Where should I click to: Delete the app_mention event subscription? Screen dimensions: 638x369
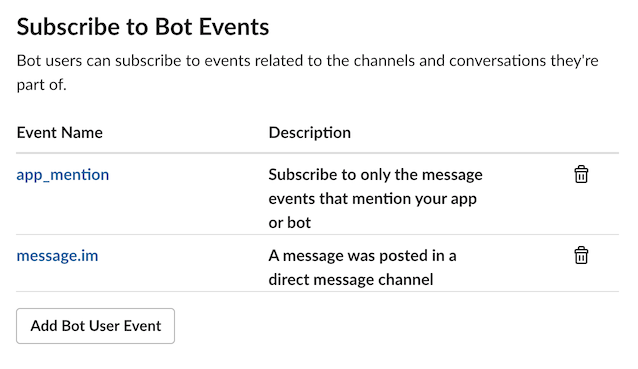point(581,175)
